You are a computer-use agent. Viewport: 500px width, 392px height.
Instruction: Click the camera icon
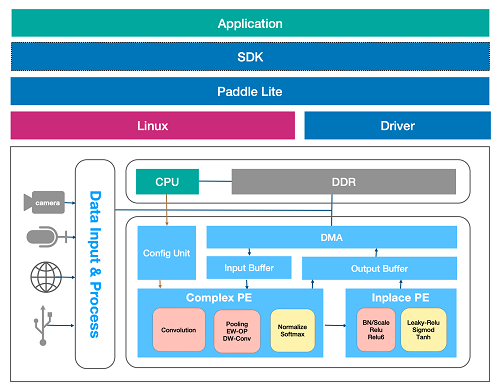[x=44, y=202]
